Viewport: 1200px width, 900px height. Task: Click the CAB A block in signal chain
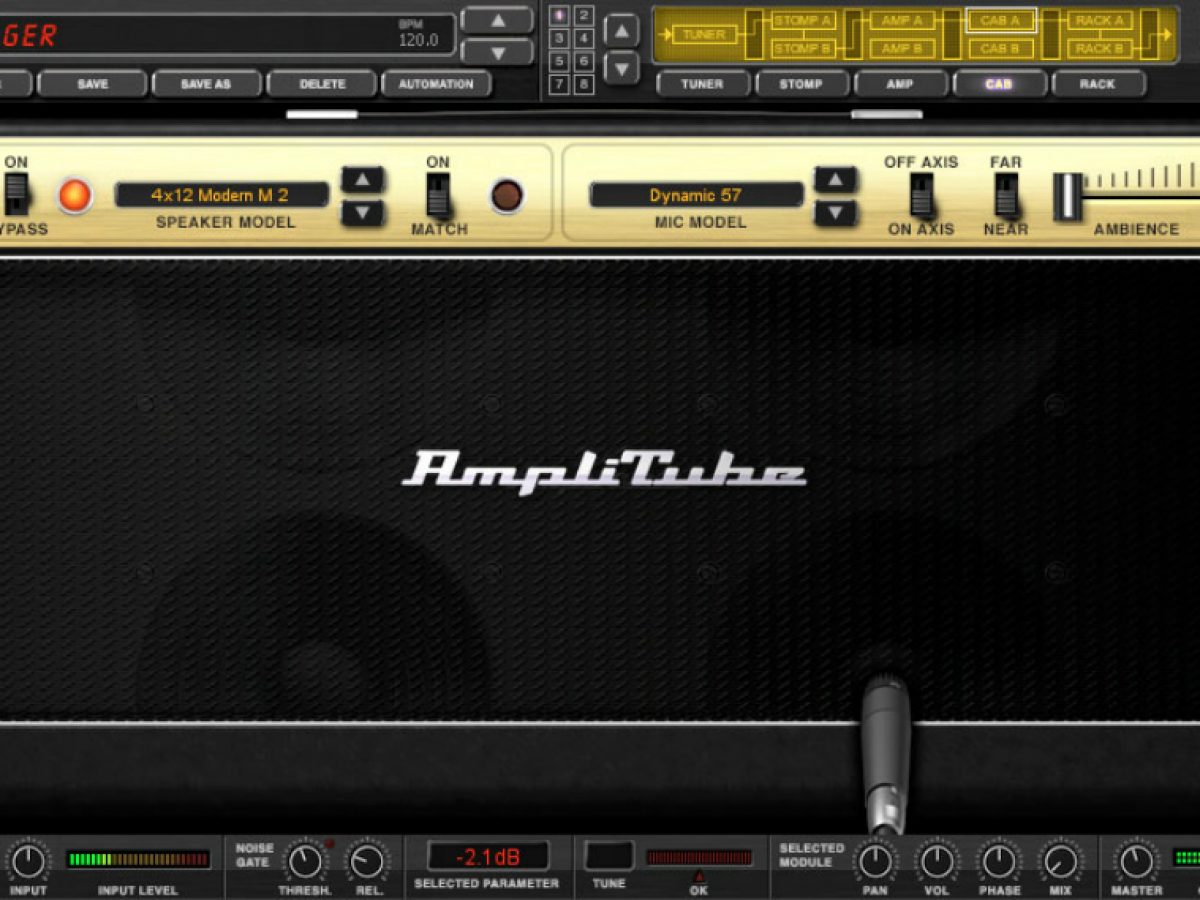click(x=1000, y=21)
